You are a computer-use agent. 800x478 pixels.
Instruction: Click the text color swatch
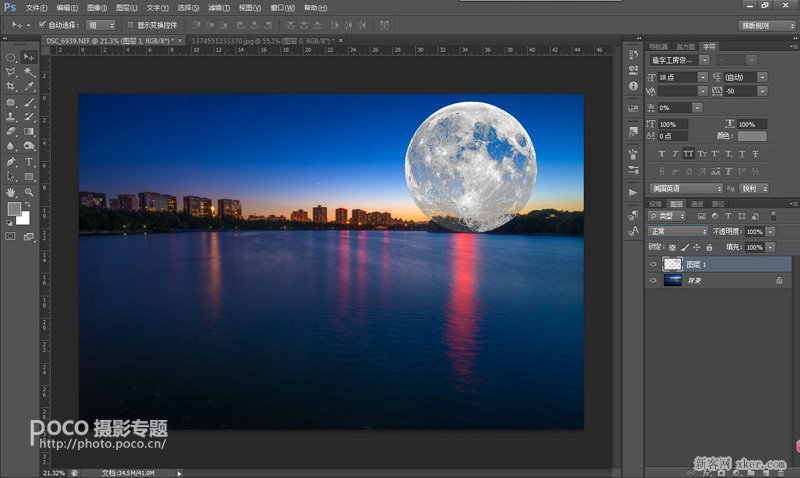click(752, 136)
